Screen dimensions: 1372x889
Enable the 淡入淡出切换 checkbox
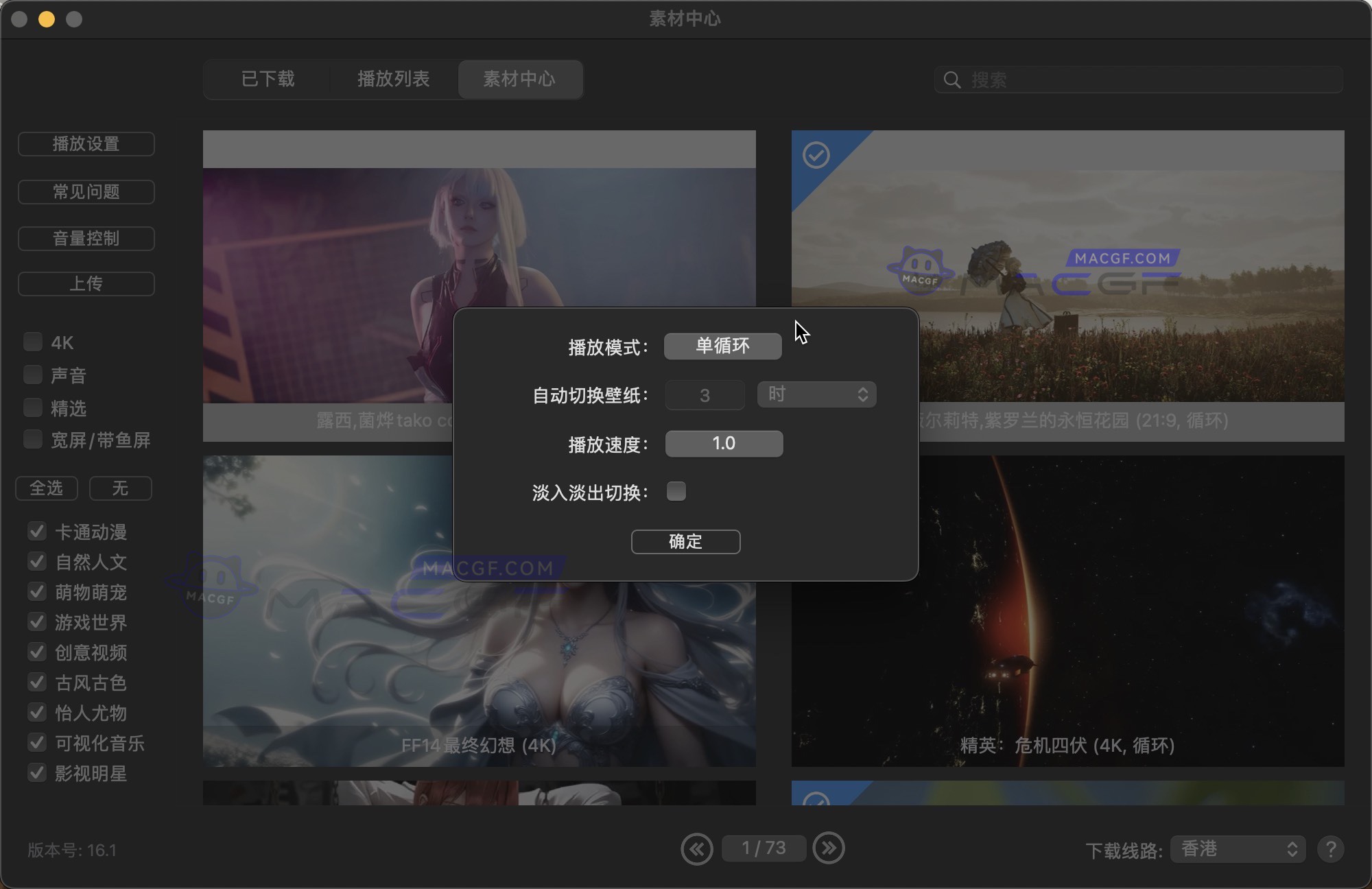pyautogui.click(x=676, y=491)
